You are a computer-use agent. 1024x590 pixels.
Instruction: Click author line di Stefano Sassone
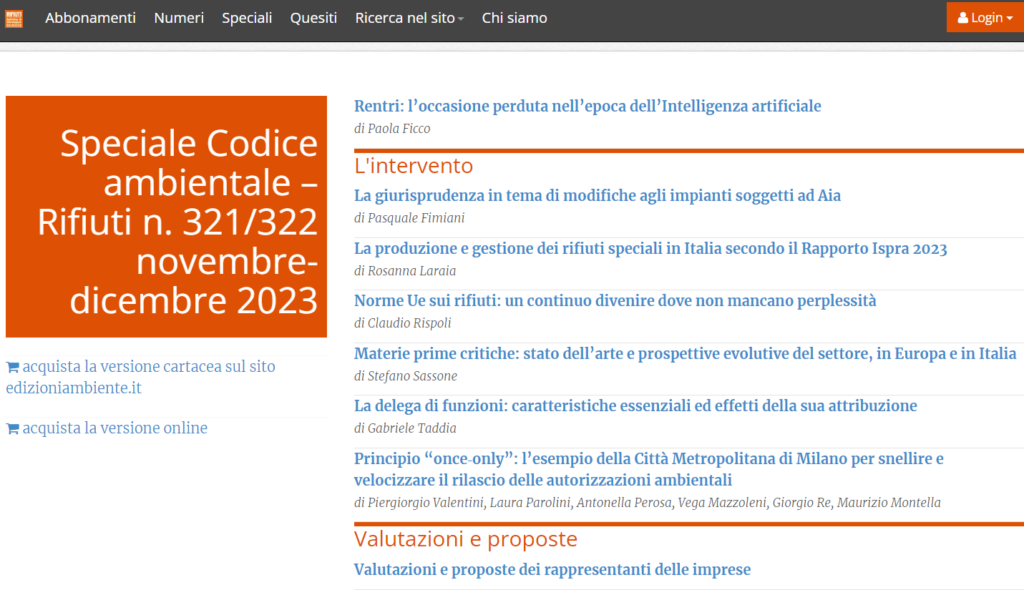[x=406, y=376]
